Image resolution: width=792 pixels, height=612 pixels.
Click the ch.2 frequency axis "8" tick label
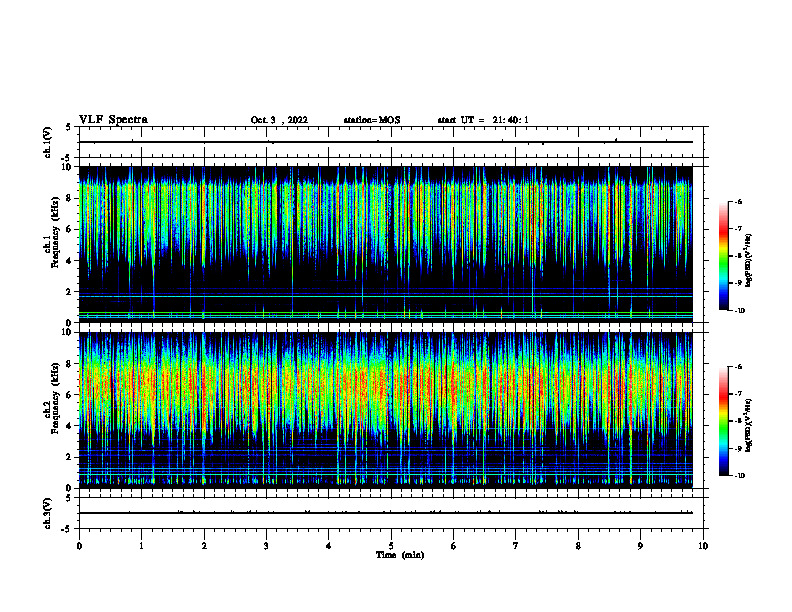coord(69,364)
